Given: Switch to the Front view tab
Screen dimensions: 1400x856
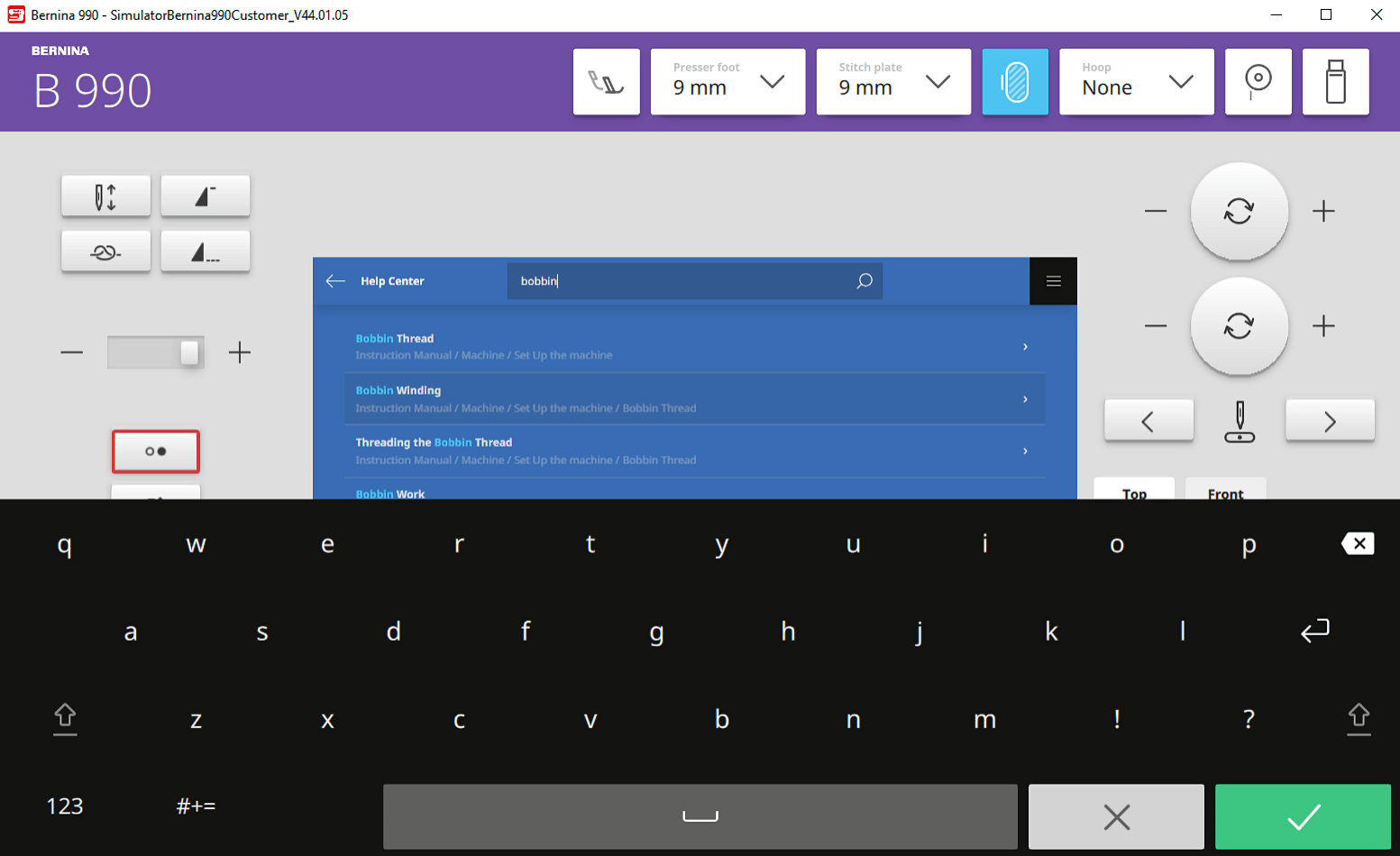Looking at the screenshot, I should (x=1225, y=489).
